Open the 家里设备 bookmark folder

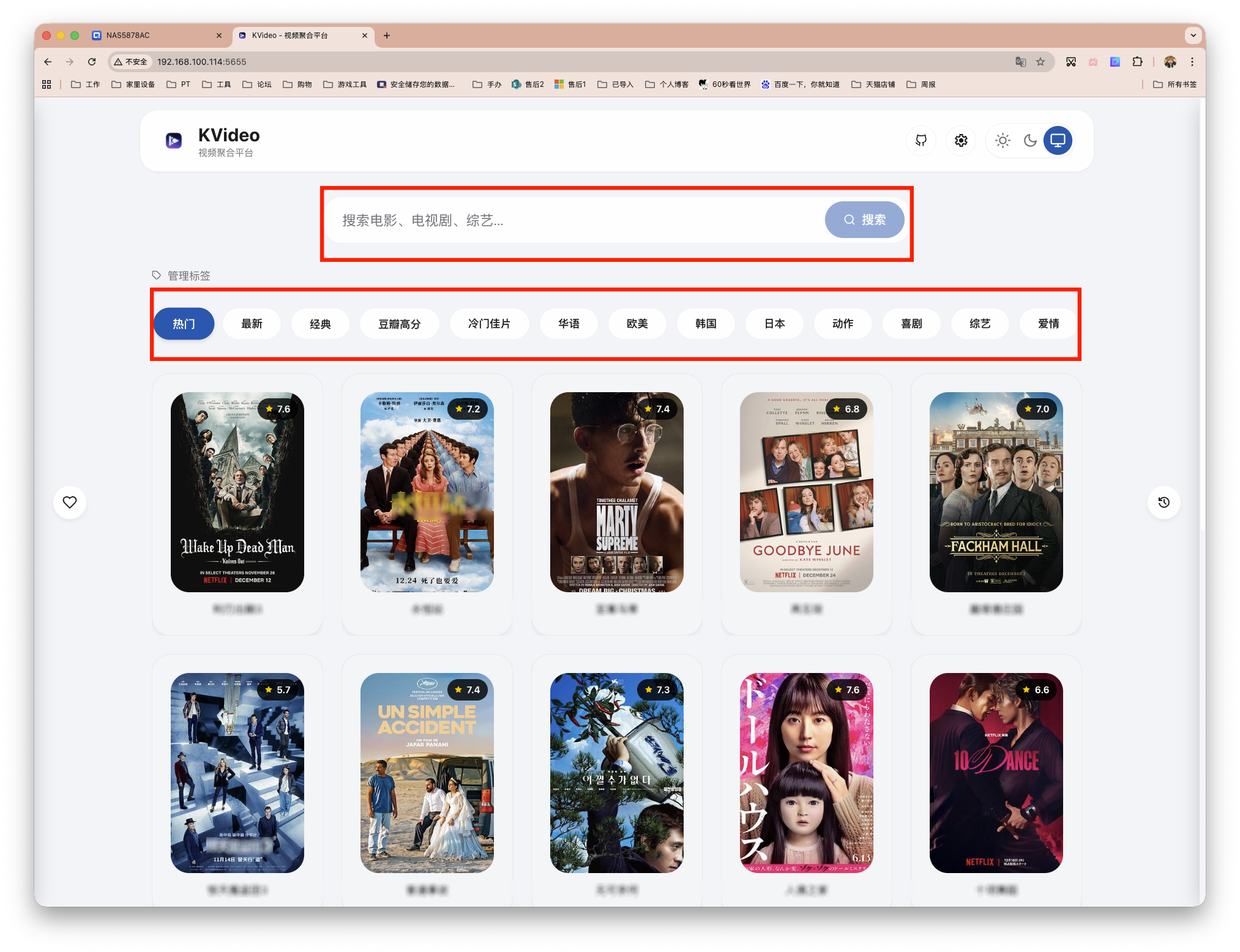(133, 84)
